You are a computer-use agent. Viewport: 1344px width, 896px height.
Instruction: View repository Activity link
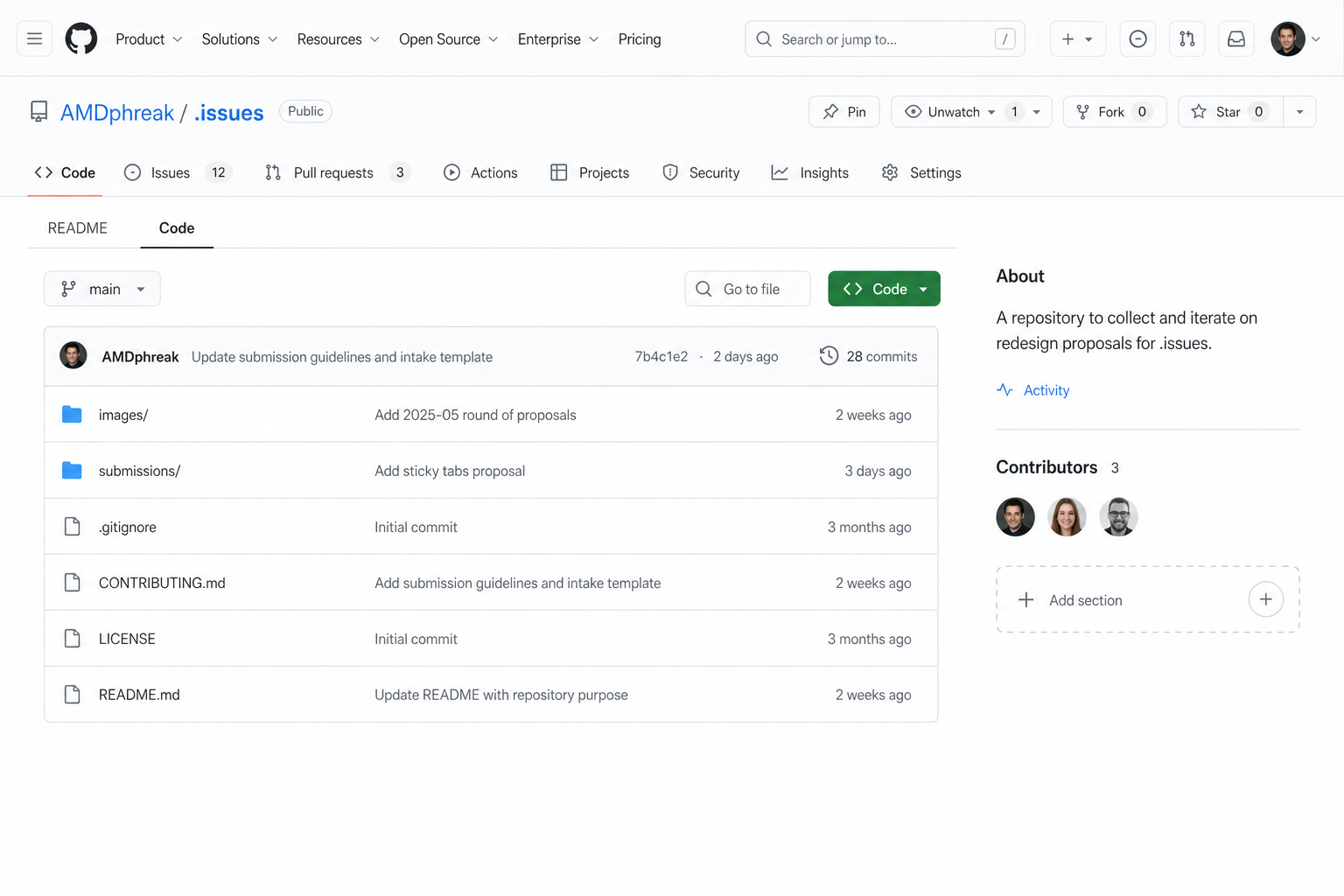click(x=1033, y=390)
